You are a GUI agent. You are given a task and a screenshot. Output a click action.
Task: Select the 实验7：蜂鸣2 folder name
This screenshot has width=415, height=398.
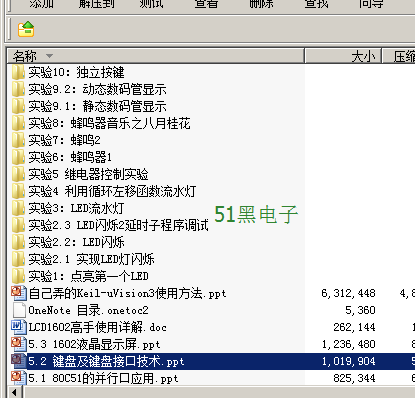[64, 140]
